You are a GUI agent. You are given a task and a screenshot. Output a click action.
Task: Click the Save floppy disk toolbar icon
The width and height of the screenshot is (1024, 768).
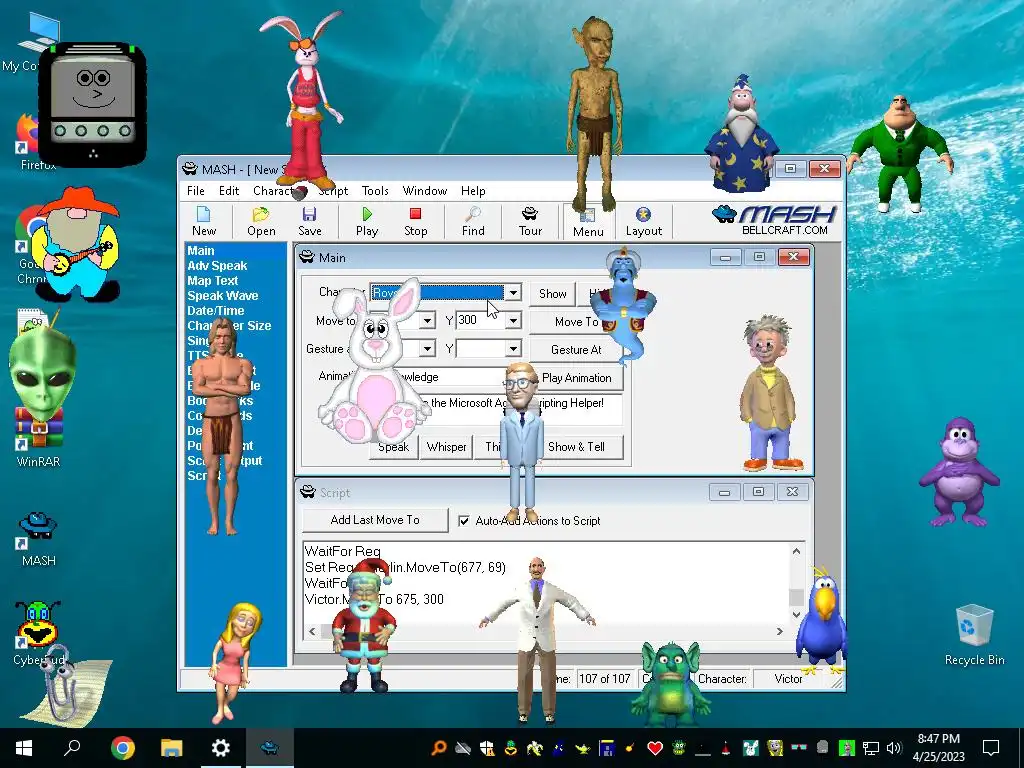point(310,221)
